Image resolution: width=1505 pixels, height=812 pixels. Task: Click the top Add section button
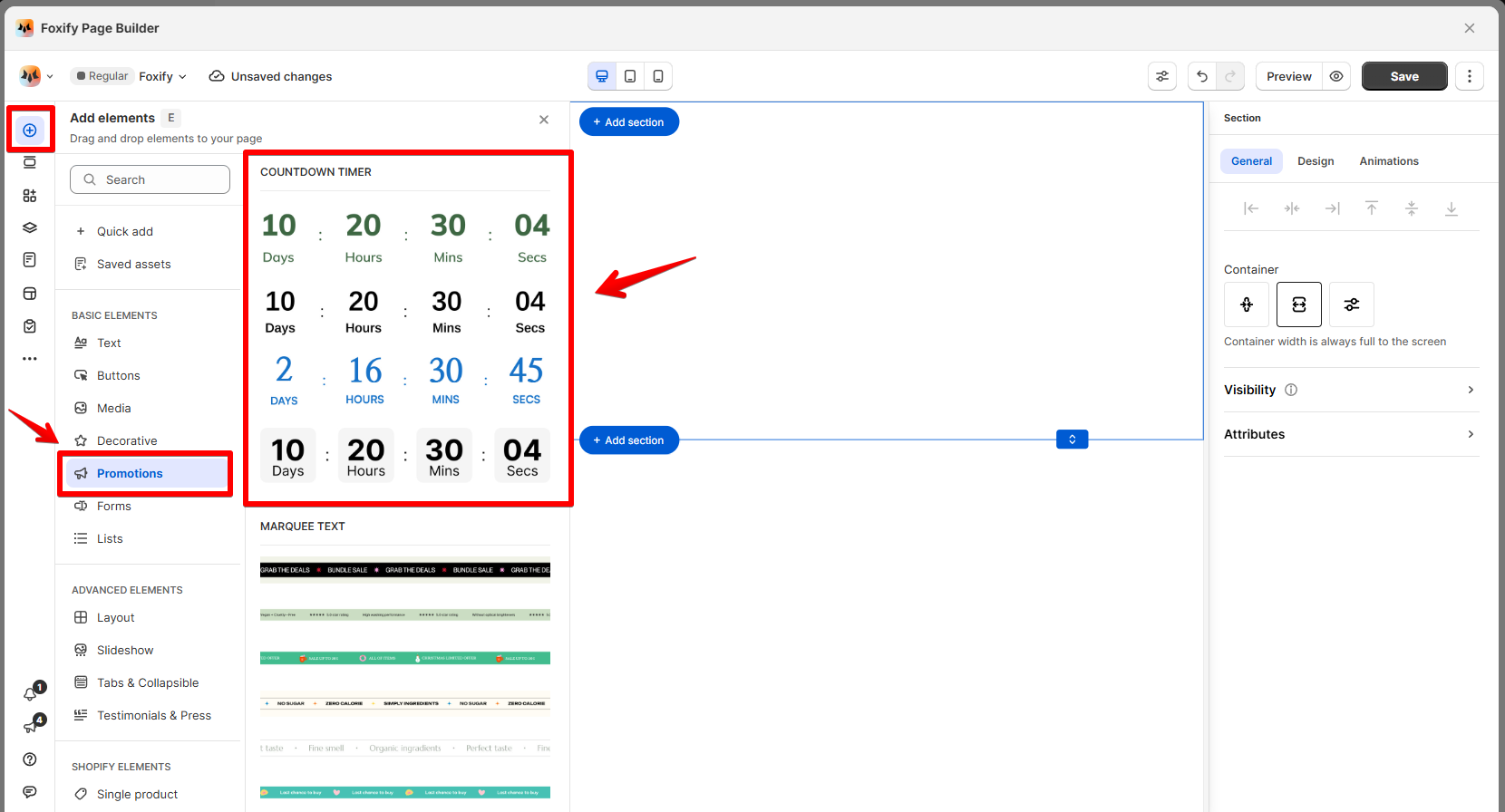(629, 121)
